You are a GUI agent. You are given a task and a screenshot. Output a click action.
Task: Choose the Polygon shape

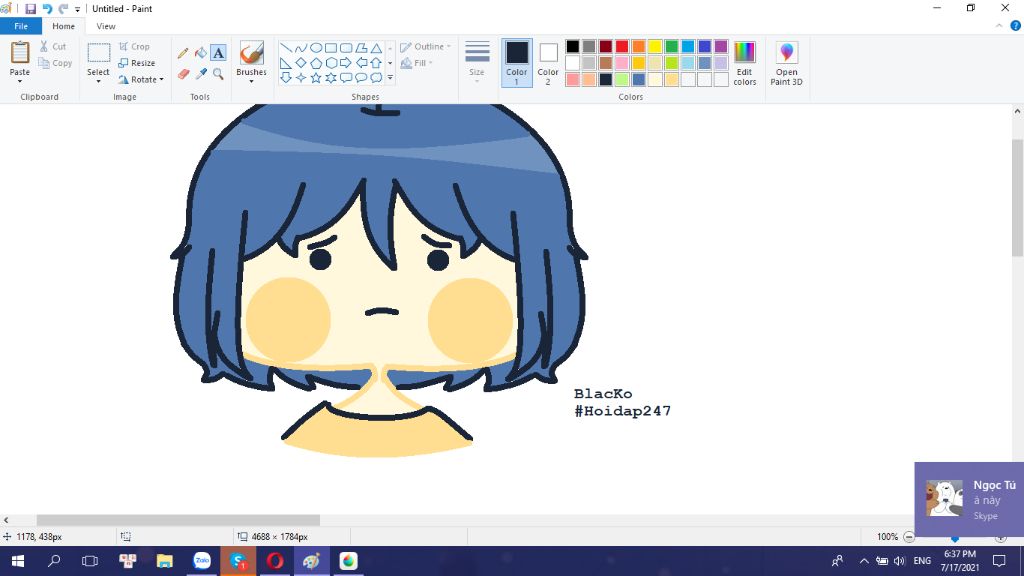click(361, 48)
